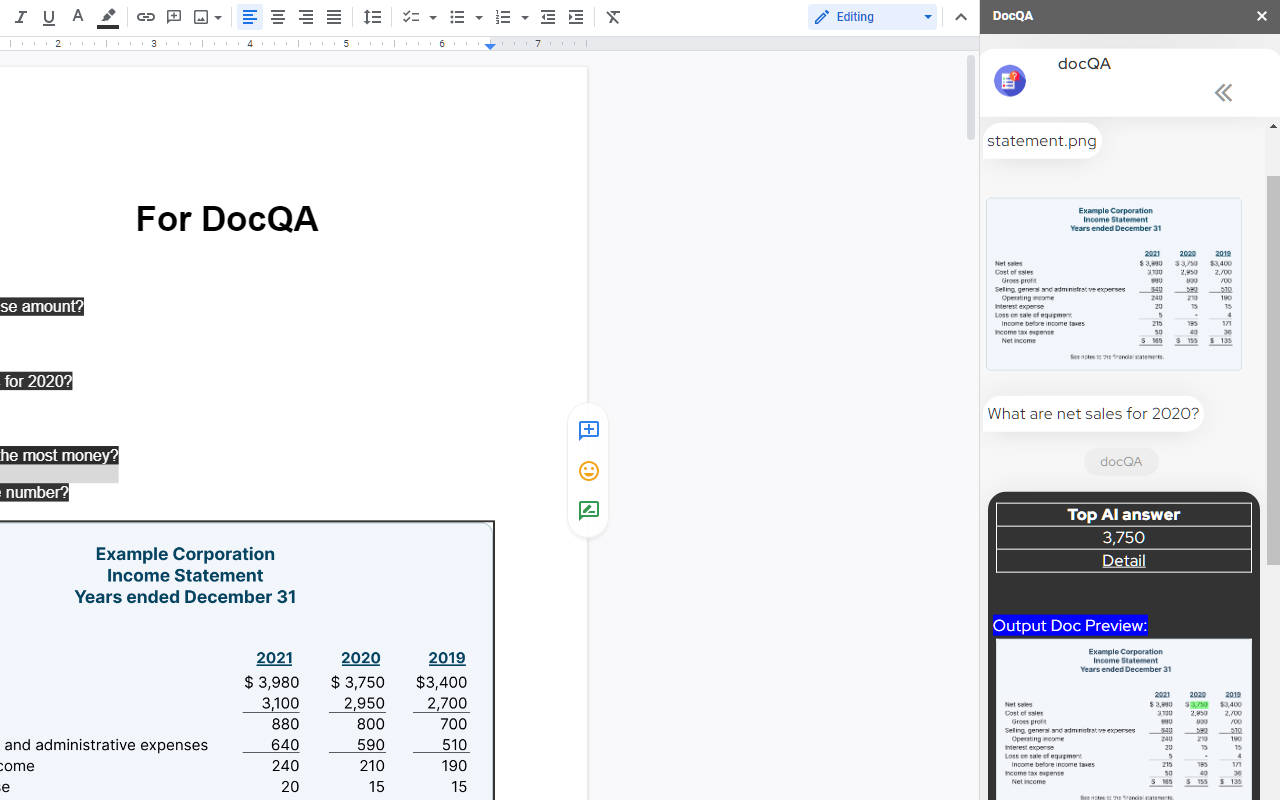Click the 2021 column header in document
1280x800 pixels.
(x=274, y=658)
